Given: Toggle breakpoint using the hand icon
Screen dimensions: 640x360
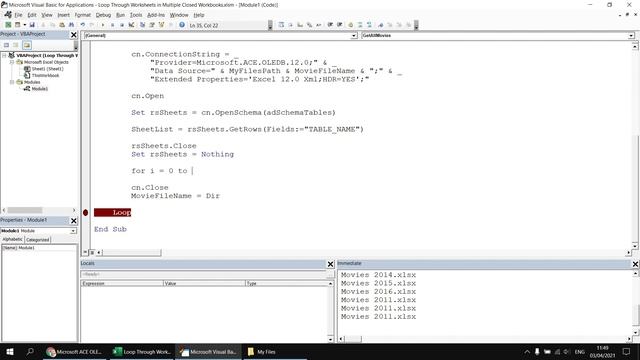Looking at the screenshot, I should tap(350, 25).
